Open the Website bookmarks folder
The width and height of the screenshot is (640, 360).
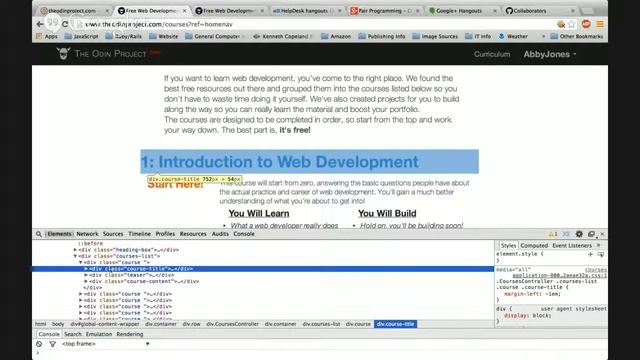click(x=164, y=36)
